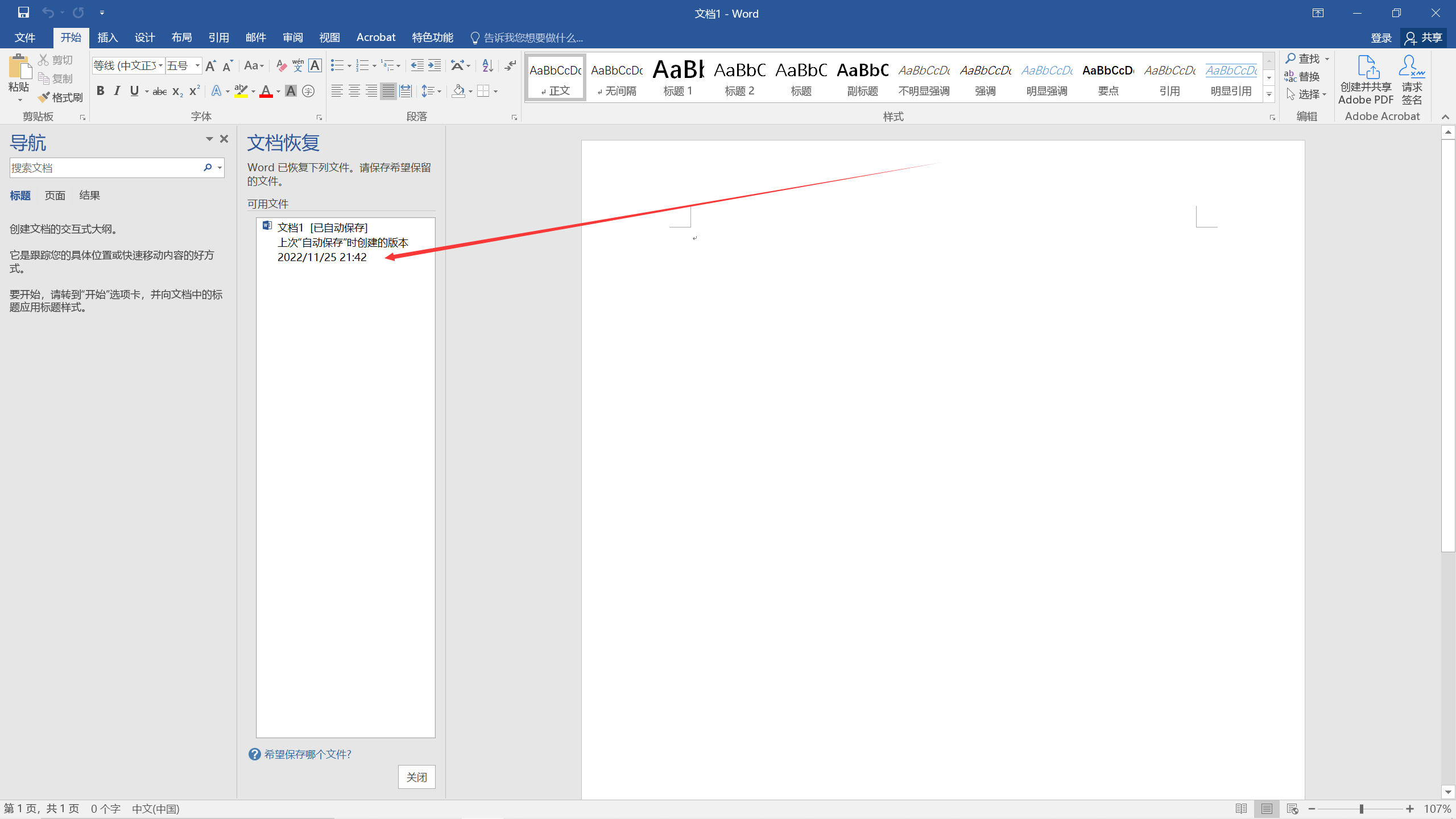Screen dimensions: 1456x819
Task: Open the File tab
Action: coord(25,38)
